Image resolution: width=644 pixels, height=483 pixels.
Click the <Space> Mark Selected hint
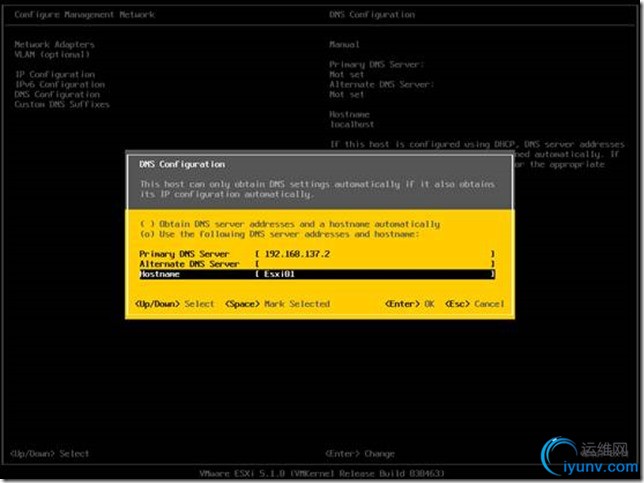tap(277, 304)
